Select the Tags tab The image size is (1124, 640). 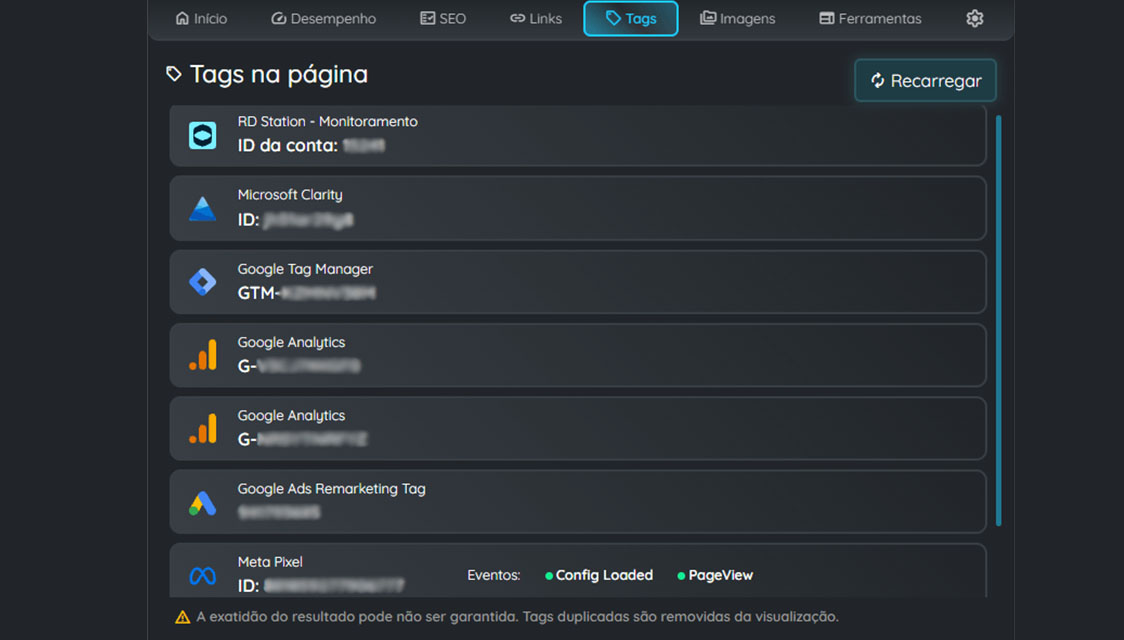[x=631, y=19]
